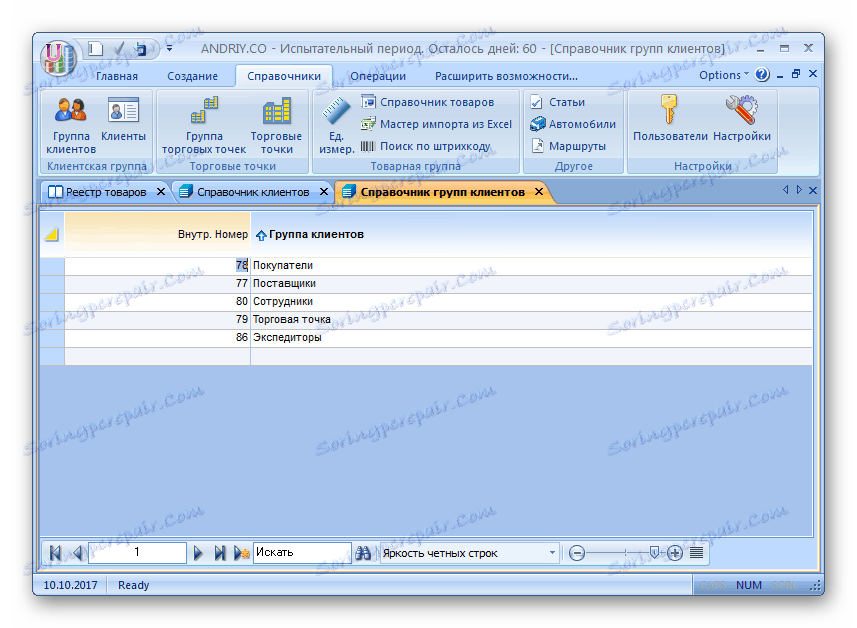Select the Поставщики row
The width and height of the screenshot is (857, 628).
[x=426, y=283]
